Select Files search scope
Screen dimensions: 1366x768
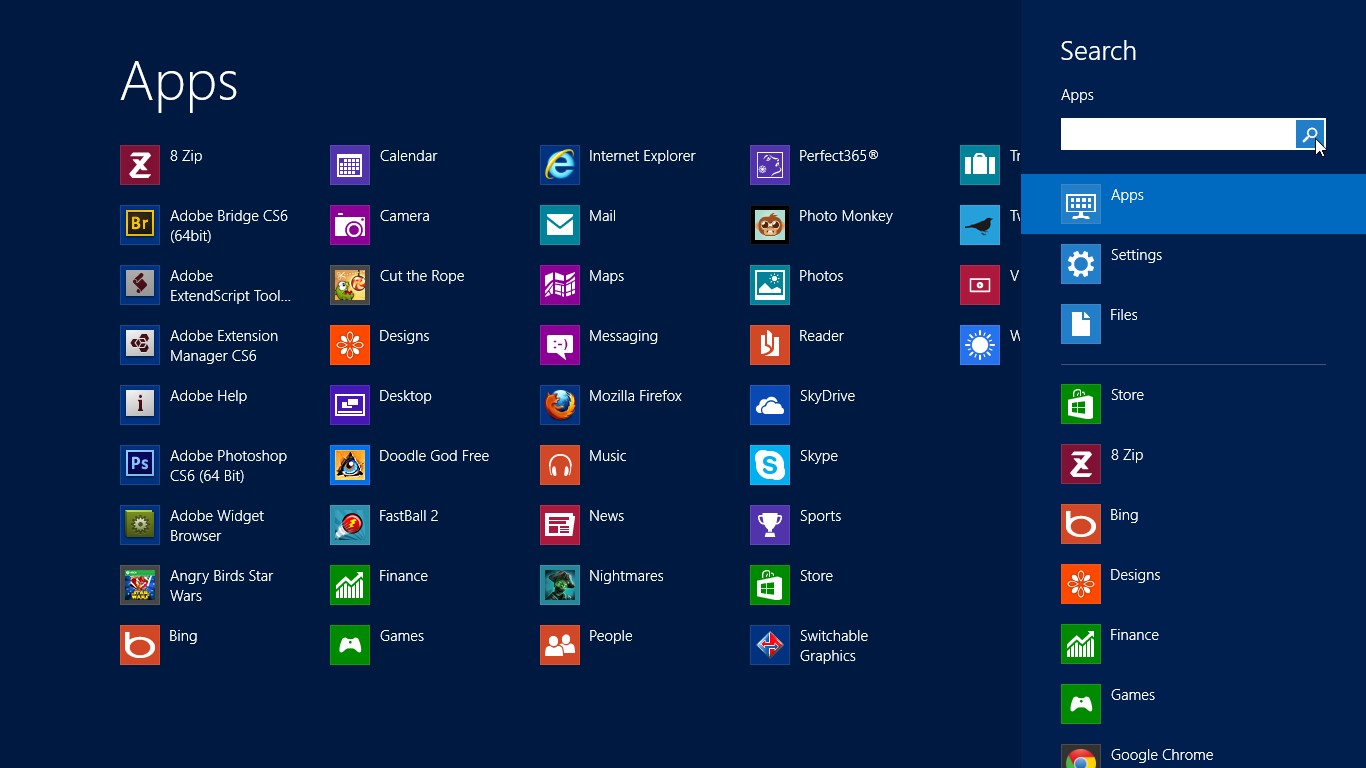1193,324
